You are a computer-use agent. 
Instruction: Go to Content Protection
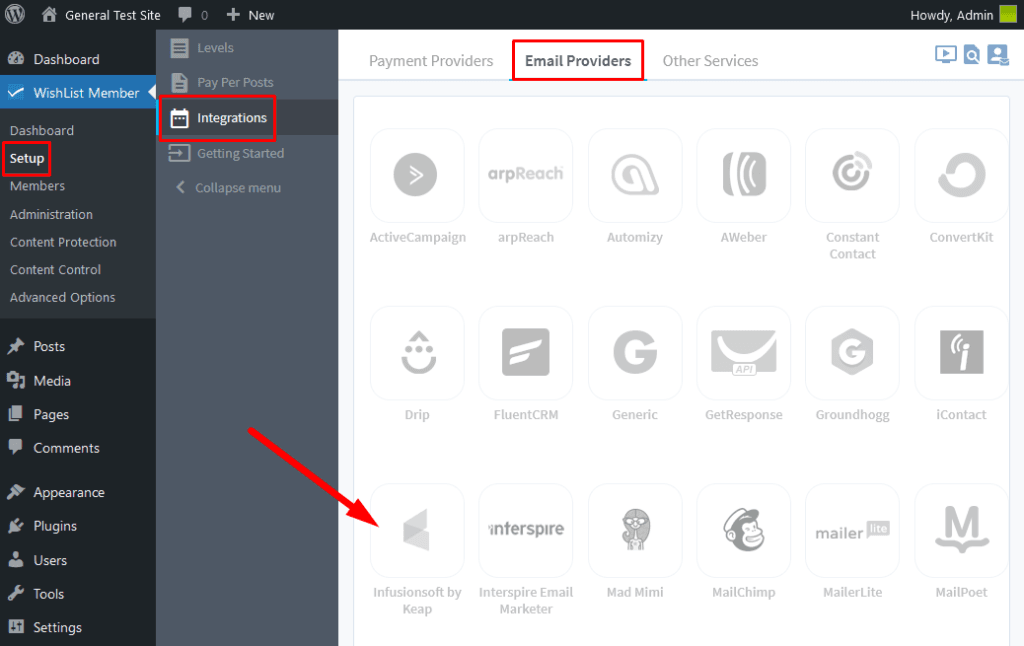(63, 242)
